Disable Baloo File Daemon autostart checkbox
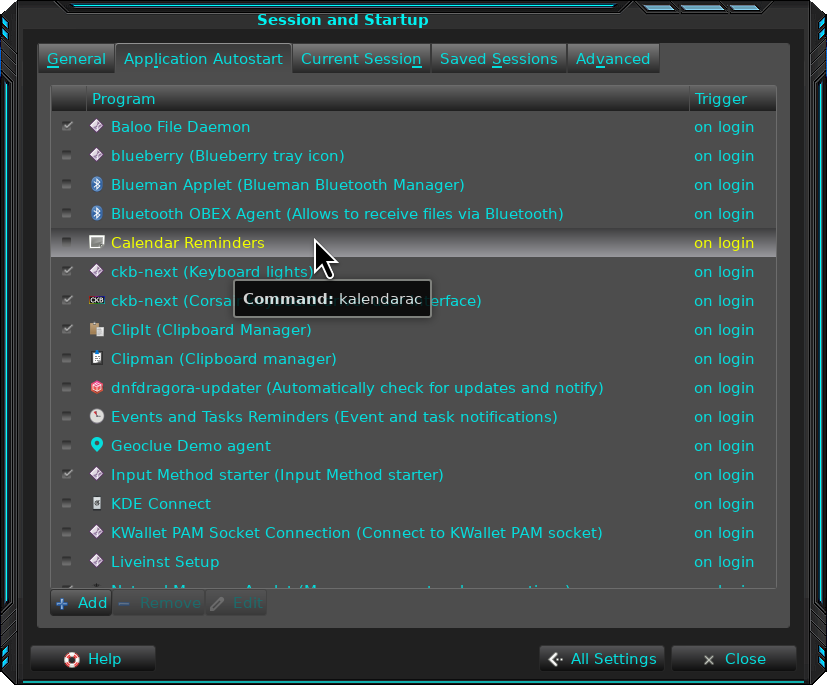This screenshot has height=685, width=827. (67, 127)
